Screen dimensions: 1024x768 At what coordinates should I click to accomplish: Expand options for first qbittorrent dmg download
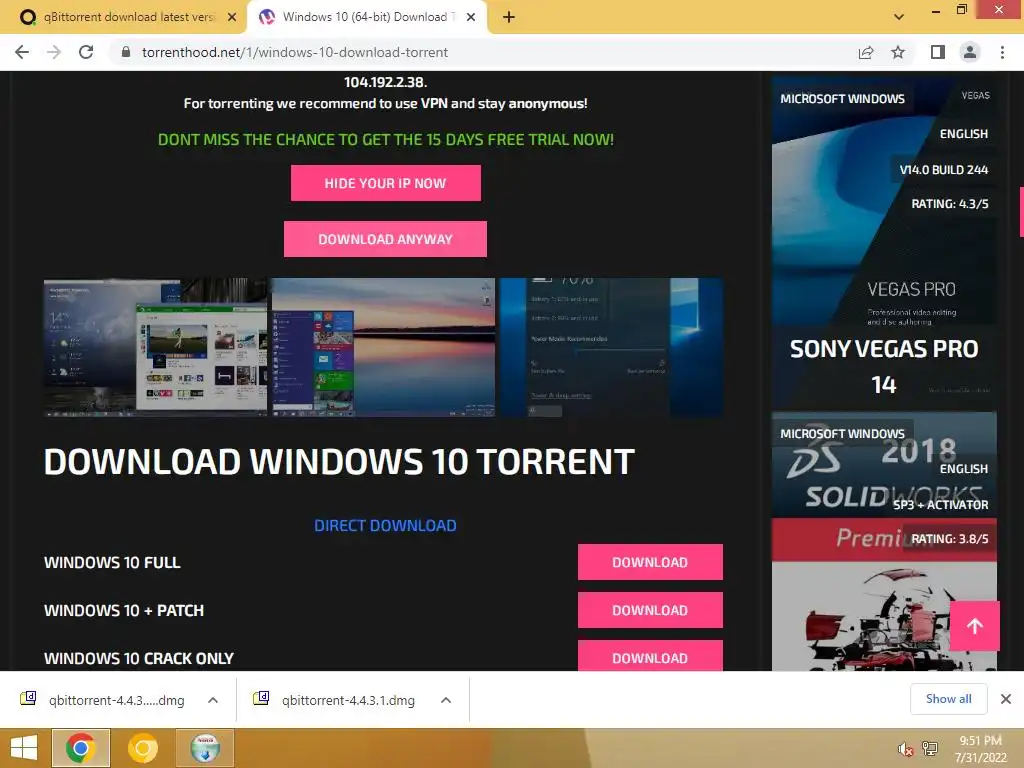tap(213, 700)
